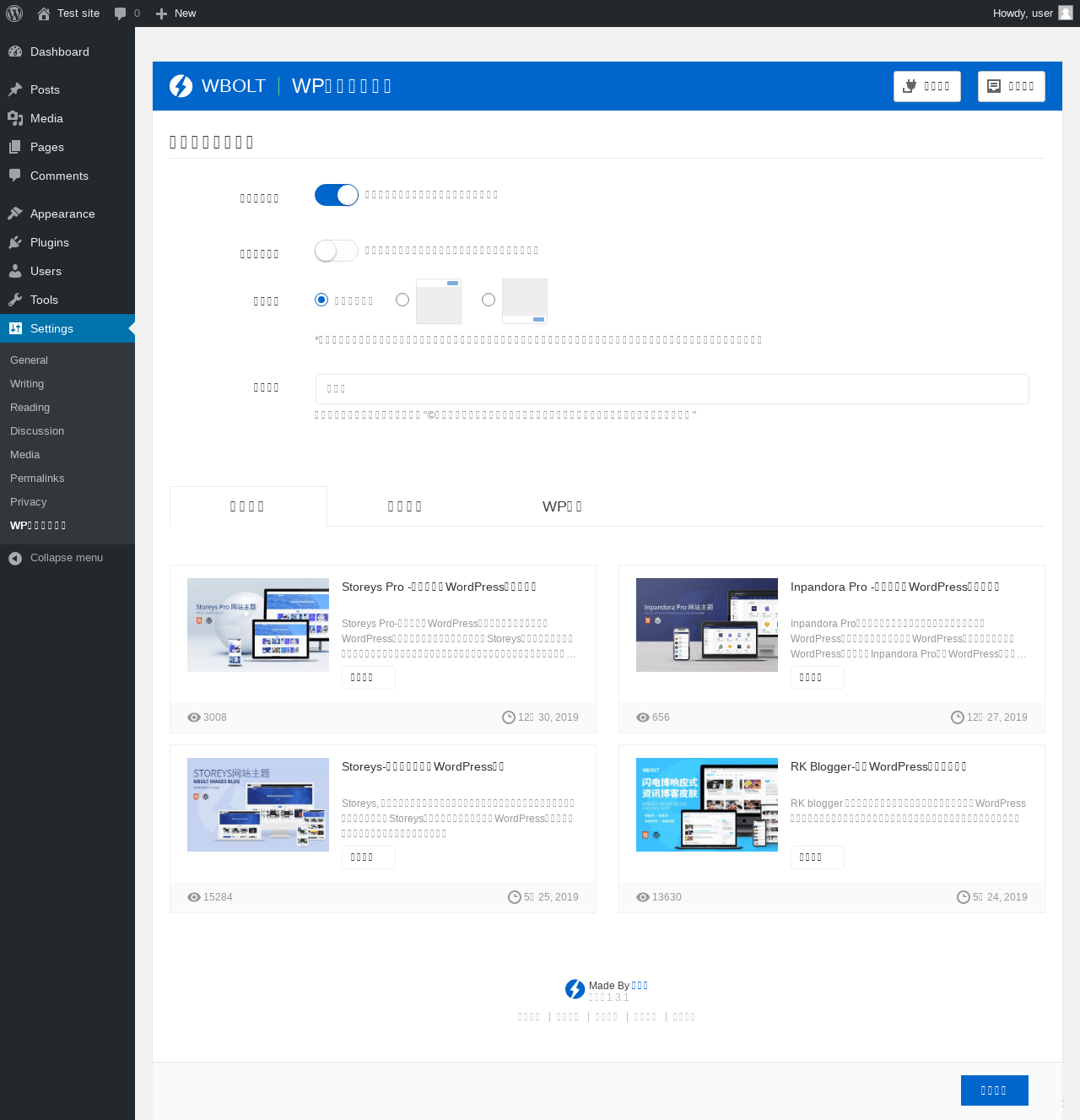The height and width of the screenshot is (1120, 1080).
Task: Click the button under Storeys description
Action: (369, 858)
